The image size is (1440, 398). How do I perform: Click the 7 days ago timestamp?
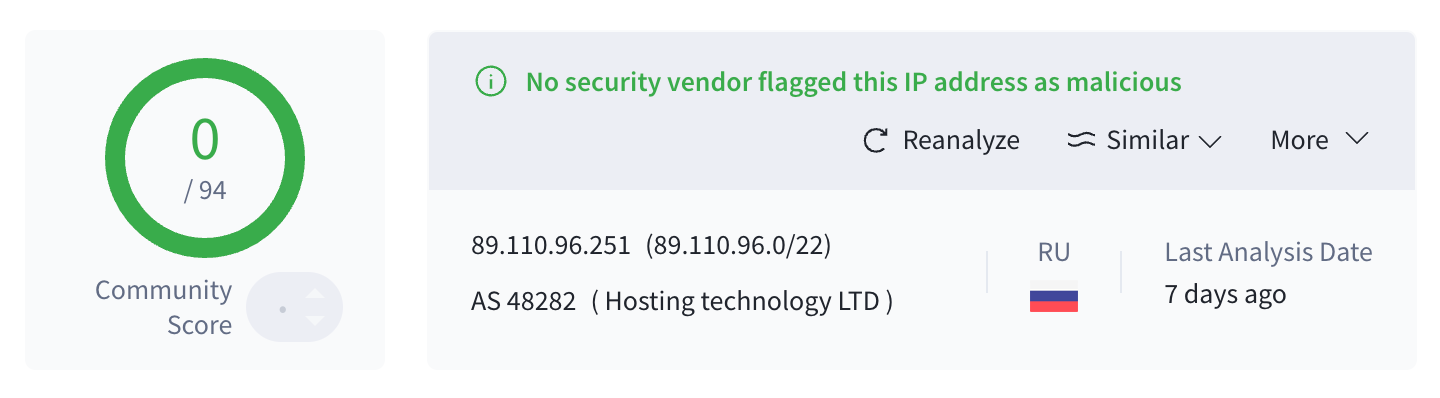(x=1225, y=294)
